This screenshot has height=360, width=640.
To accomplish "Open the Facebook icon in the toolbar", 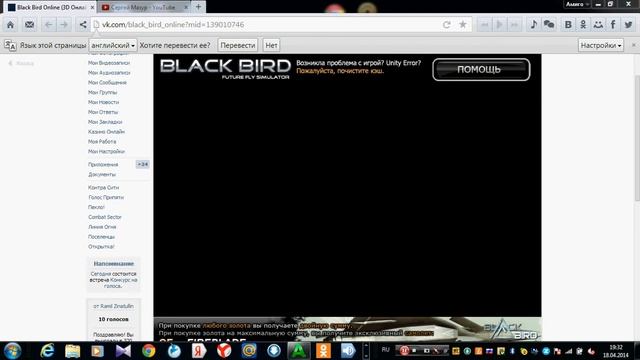I will point(613,25).
